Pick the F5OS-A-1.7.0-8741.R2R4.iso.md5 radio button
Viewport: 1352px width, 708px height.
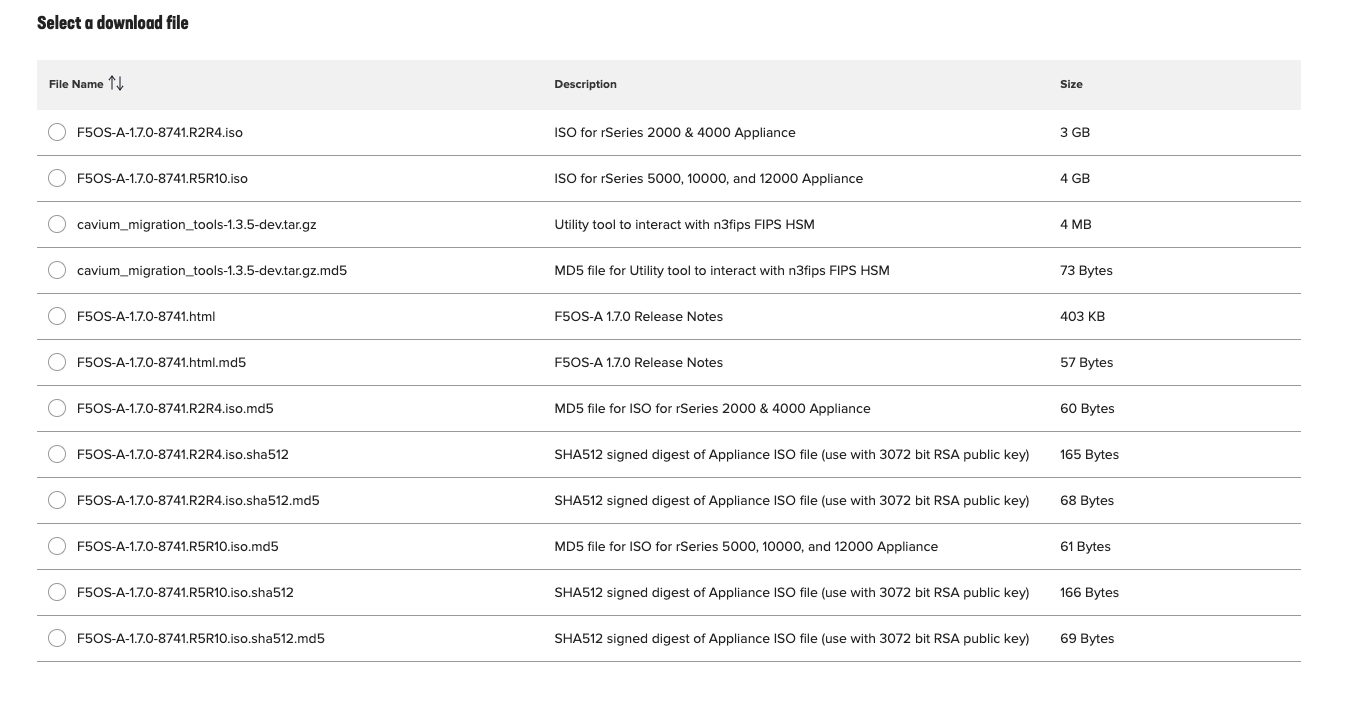57,408
